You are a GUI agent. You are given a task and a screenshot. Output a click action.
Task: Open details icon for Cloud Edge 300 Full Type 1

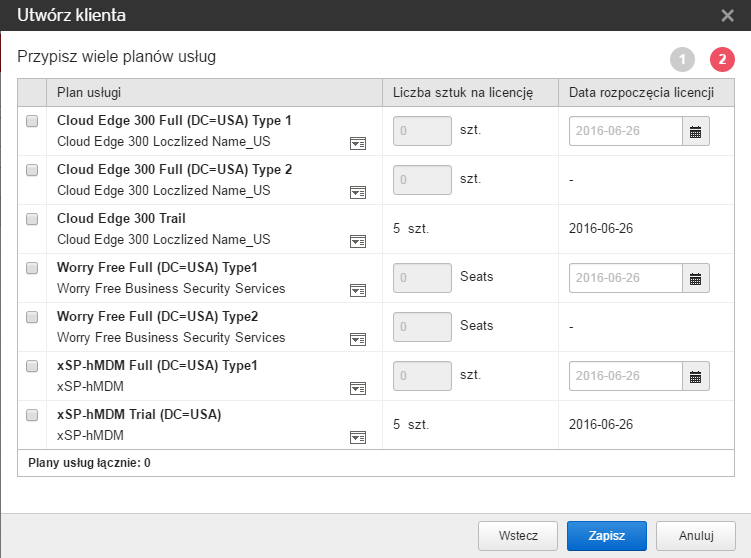click(x=357, y=144)
